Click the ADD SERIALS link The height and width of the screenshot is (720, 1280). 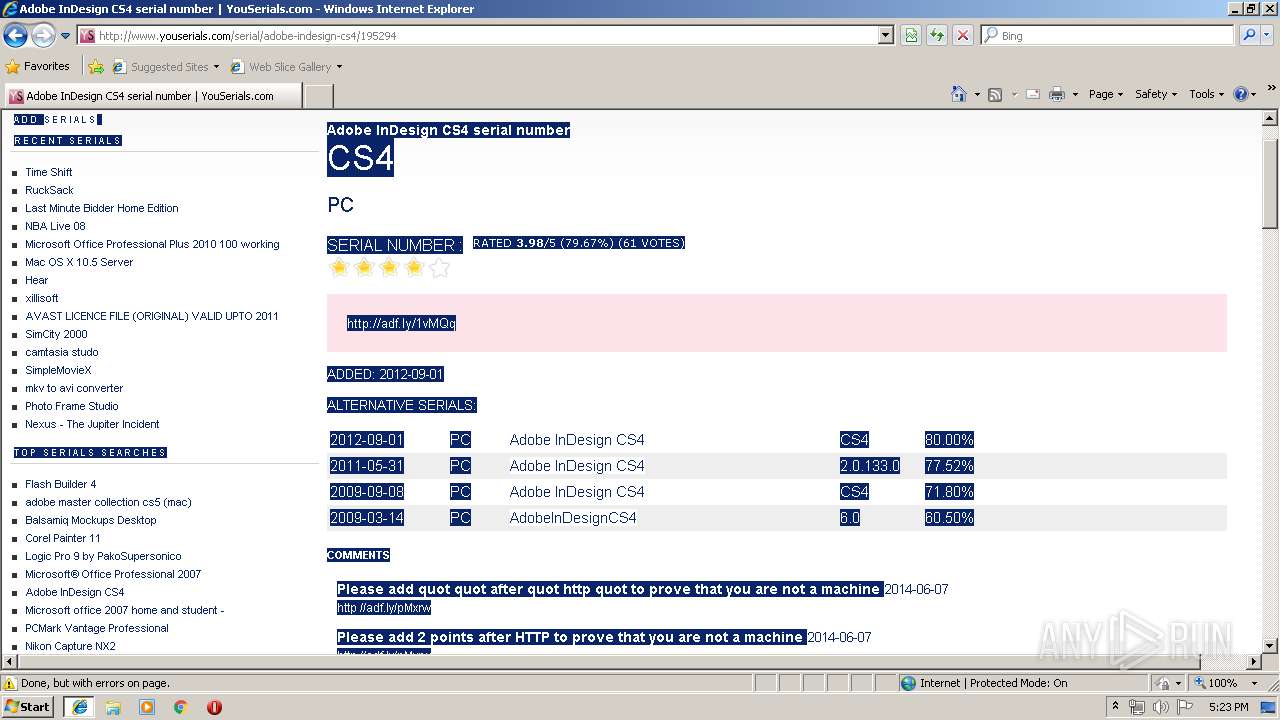pos(57,120)
